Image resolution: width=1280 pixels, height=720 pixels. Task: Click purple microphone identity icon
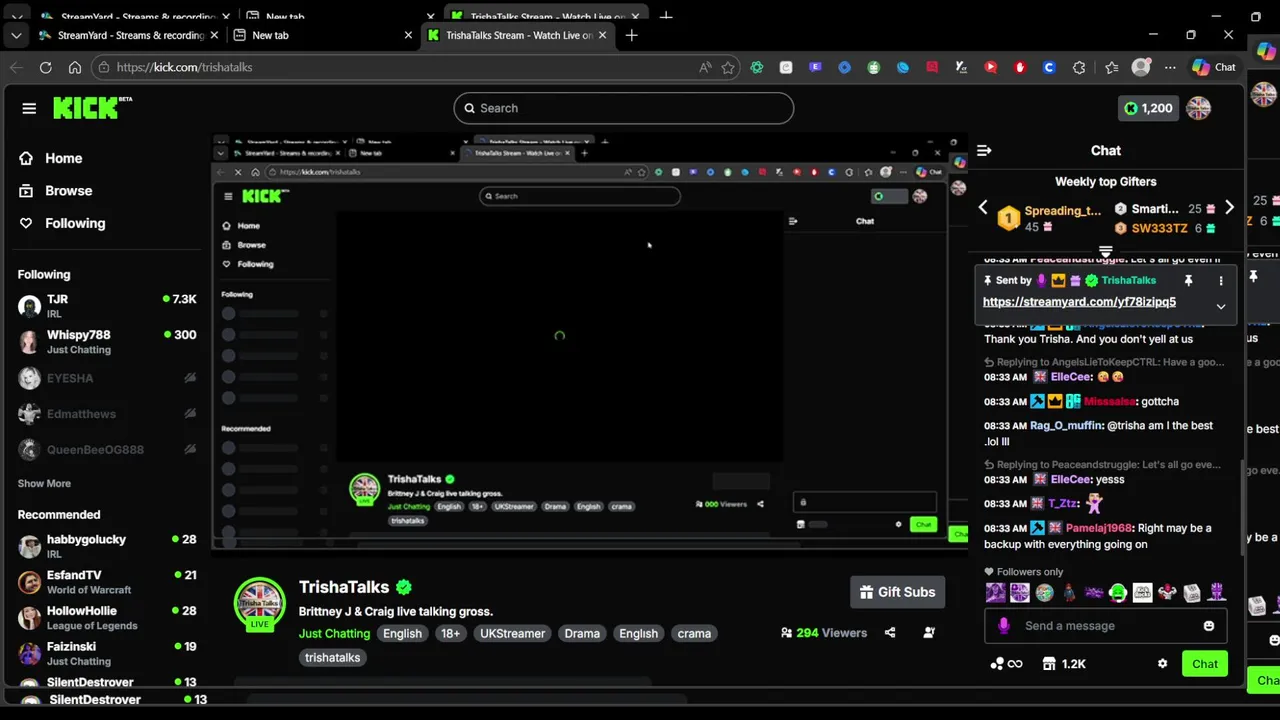(x=1004, y=626)
